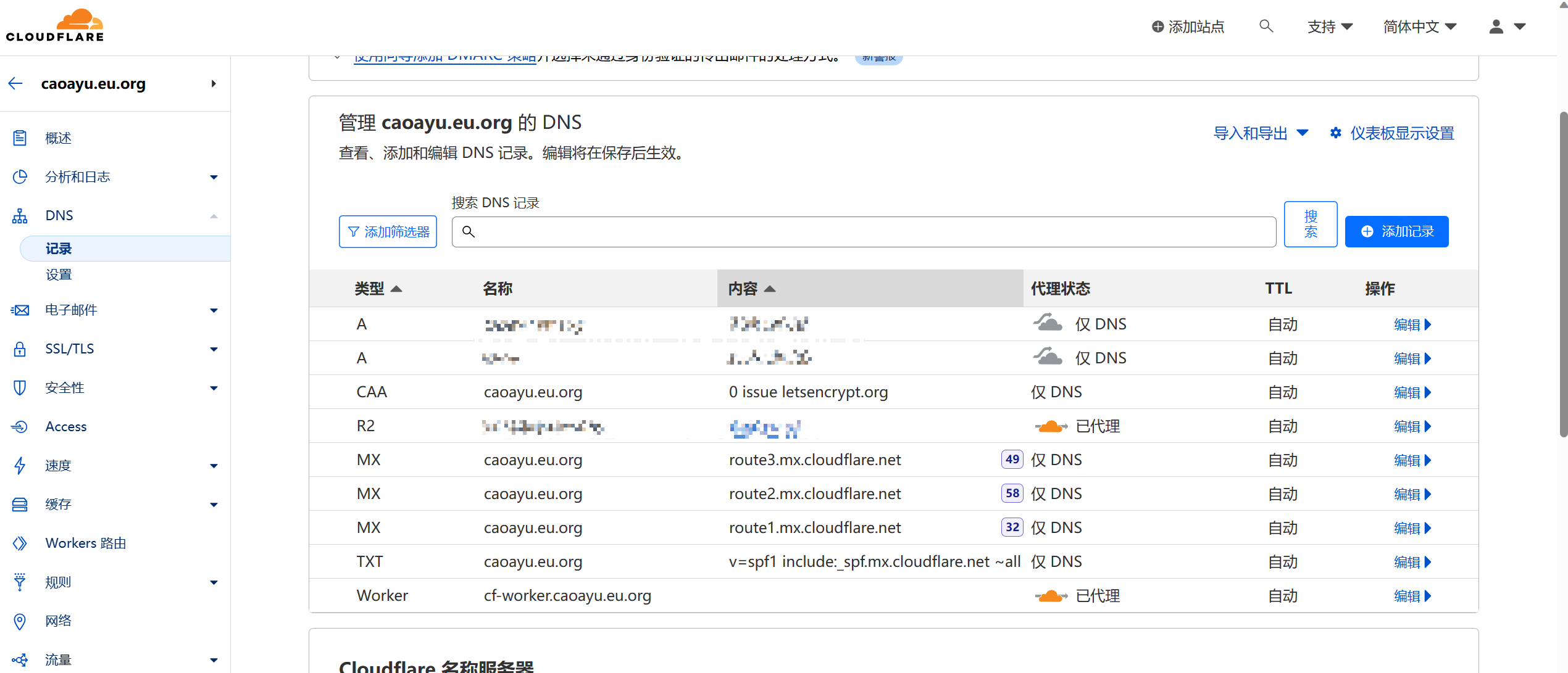
Task: Click the Workers 路由 diamond icon
Action: (20, 543)
